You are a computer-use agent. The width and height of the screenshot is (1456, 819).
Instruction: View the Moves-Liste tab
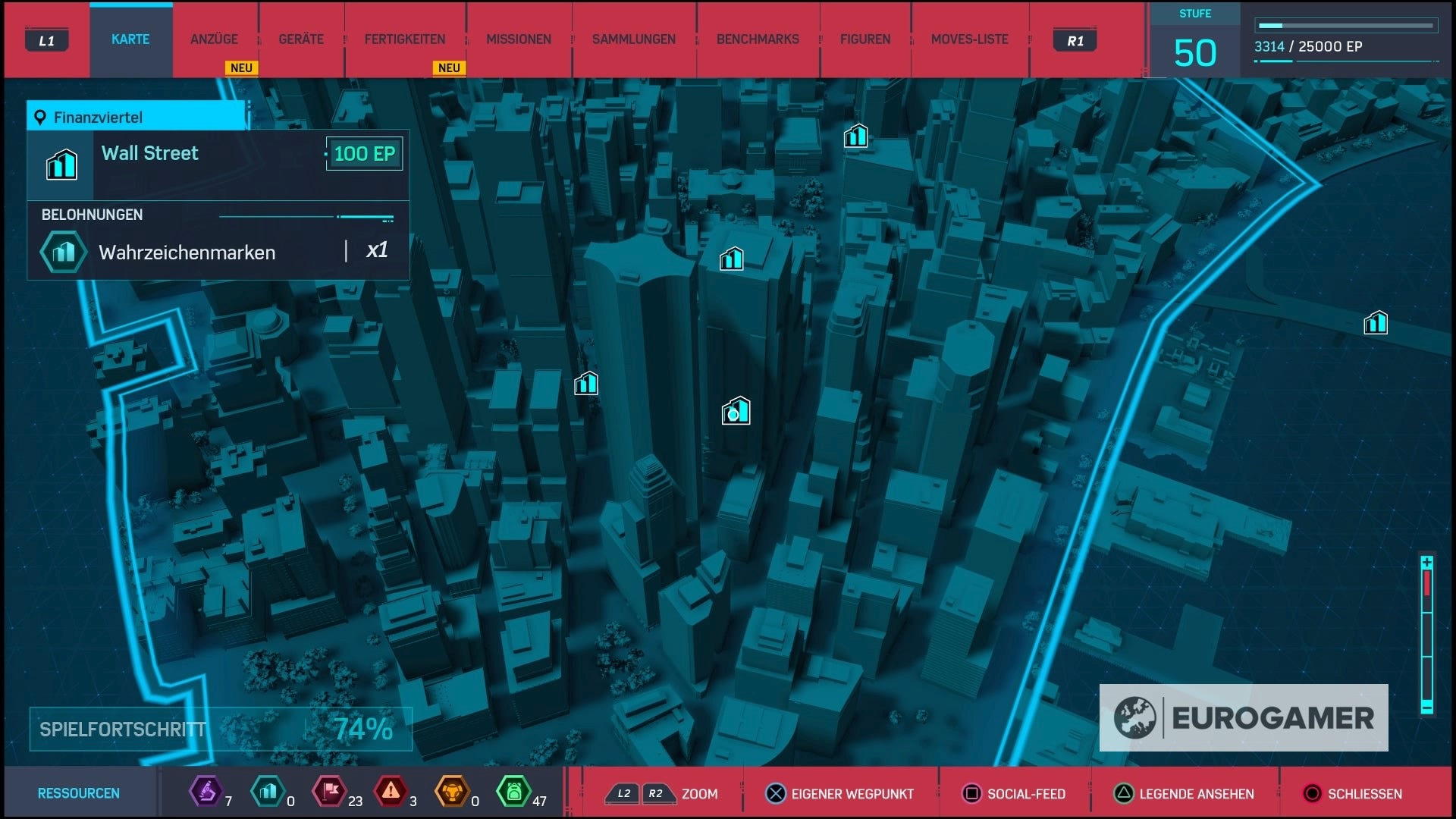[970, 39]
